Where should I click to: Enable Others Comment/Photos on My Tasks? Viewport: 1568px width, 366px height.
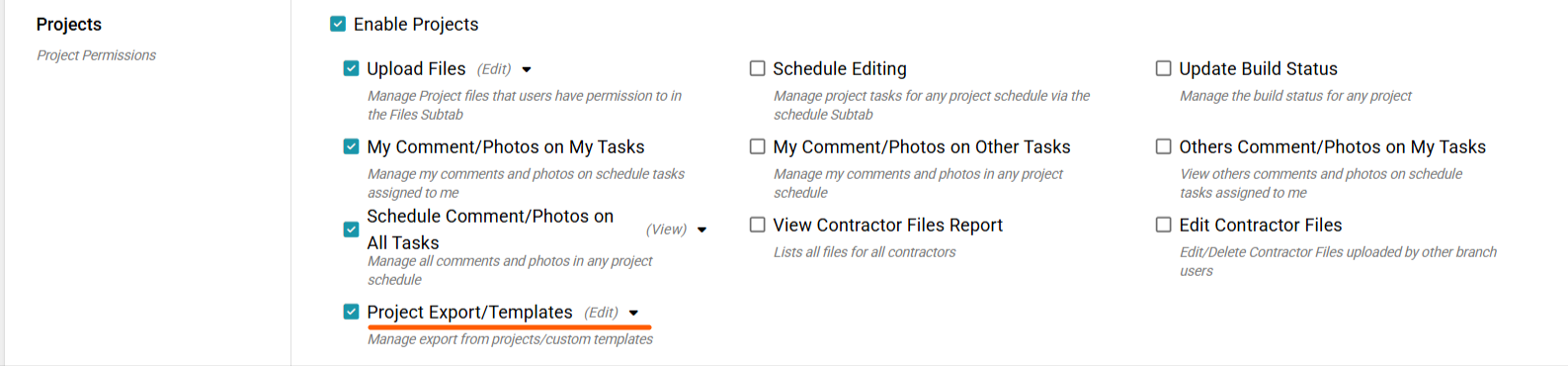(x=1163, y=146)
